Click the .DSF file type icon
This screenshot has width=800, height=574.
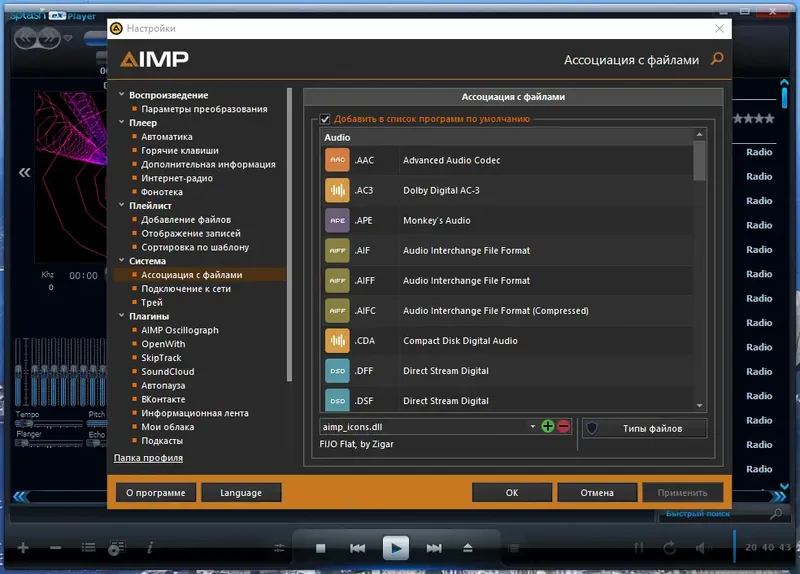(x=337, y=401)
